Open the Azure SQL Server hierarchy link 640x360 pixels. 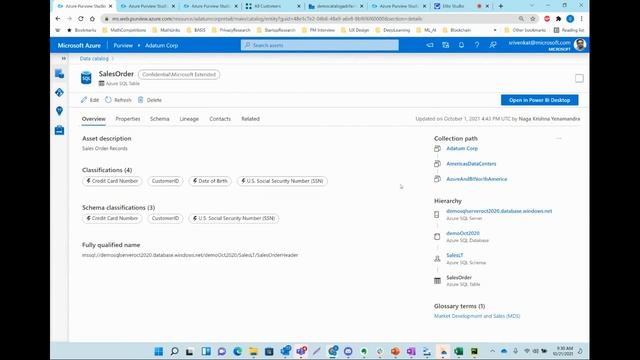click(x=499, y=211)
